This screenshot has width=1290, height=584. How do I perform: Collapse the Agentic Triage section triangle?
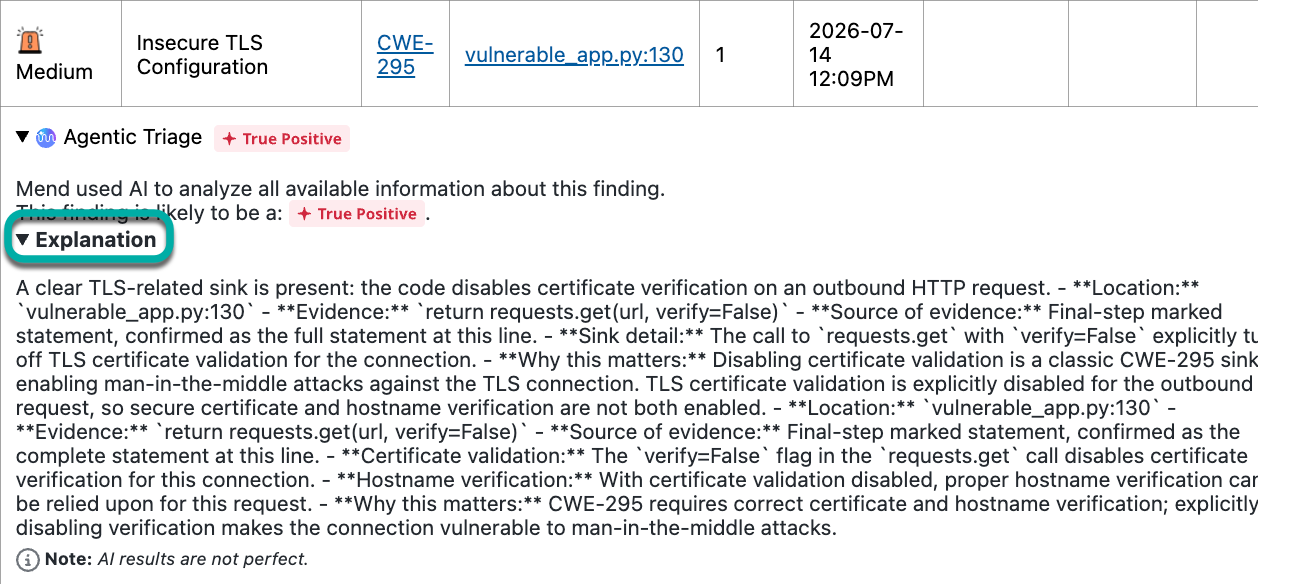coord(23,137)
